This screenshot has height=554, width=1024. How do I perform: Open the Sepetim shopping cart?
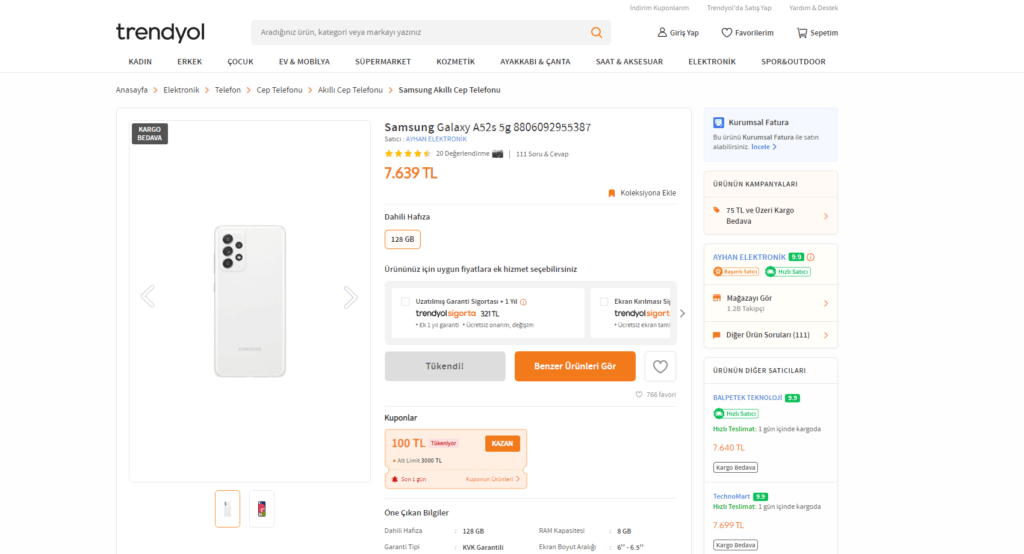(802, 33)
